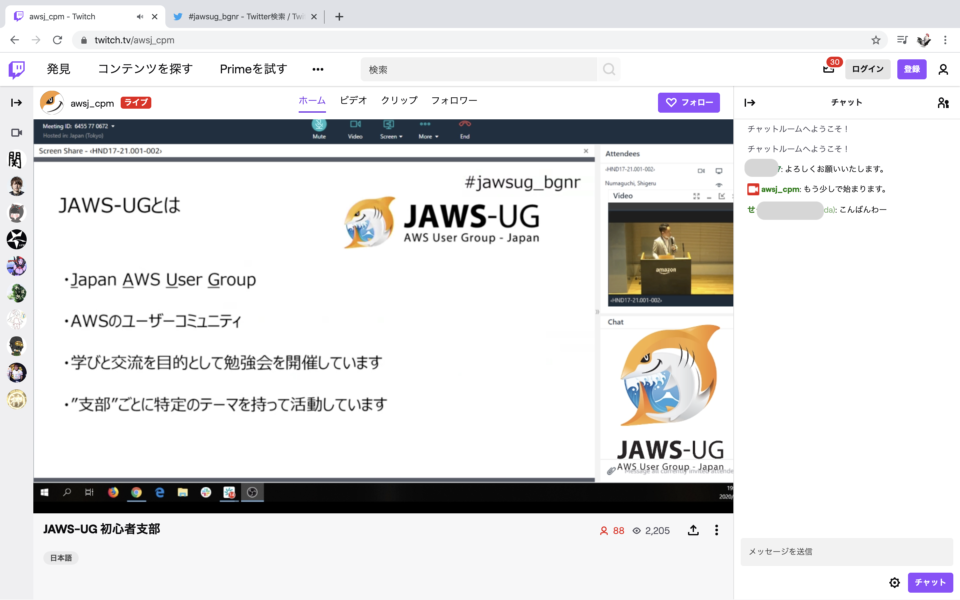Reload the page

[58, 40]
